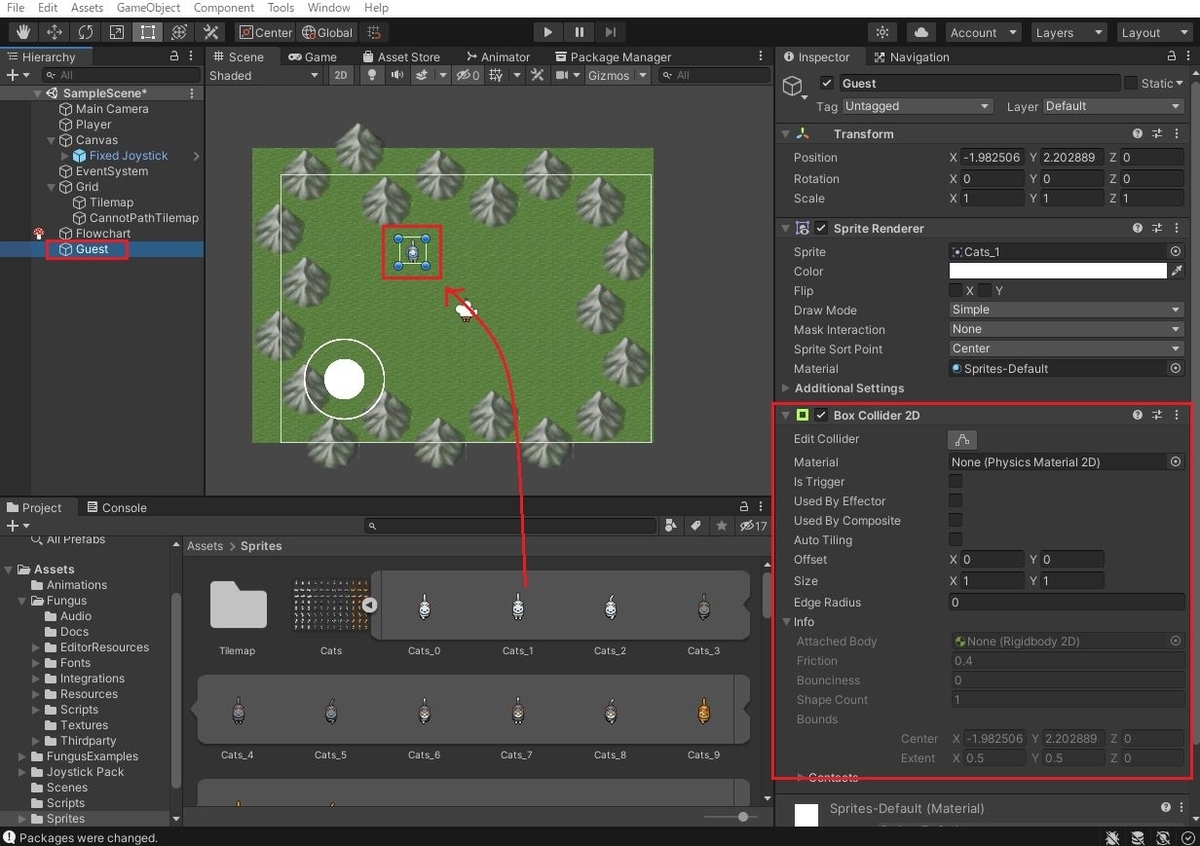The image size is (1200, 846).
Task: Step one frame forward
Action: (x=611, y=32)
